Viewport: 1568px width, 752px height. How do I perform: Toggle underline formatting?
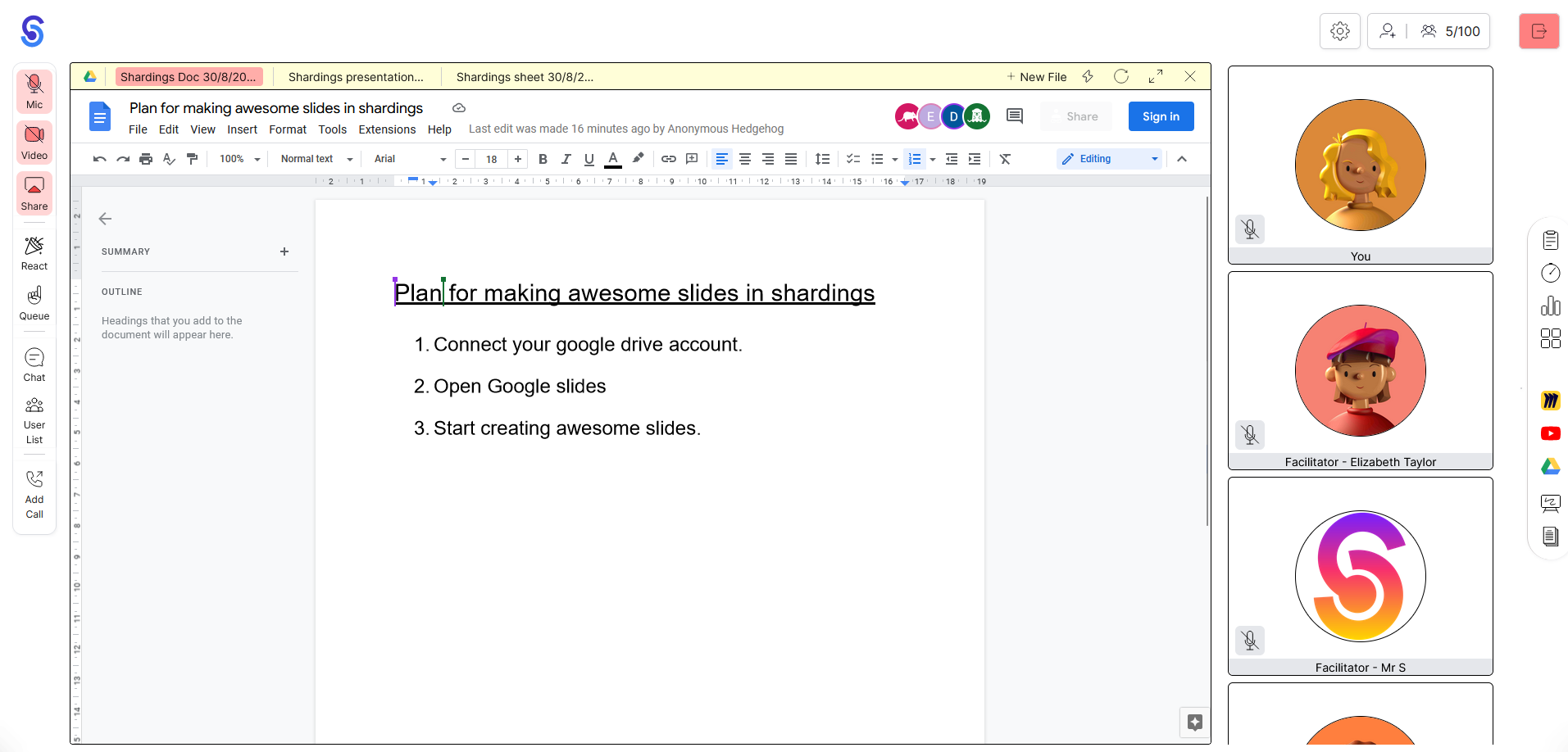[589, 159]
